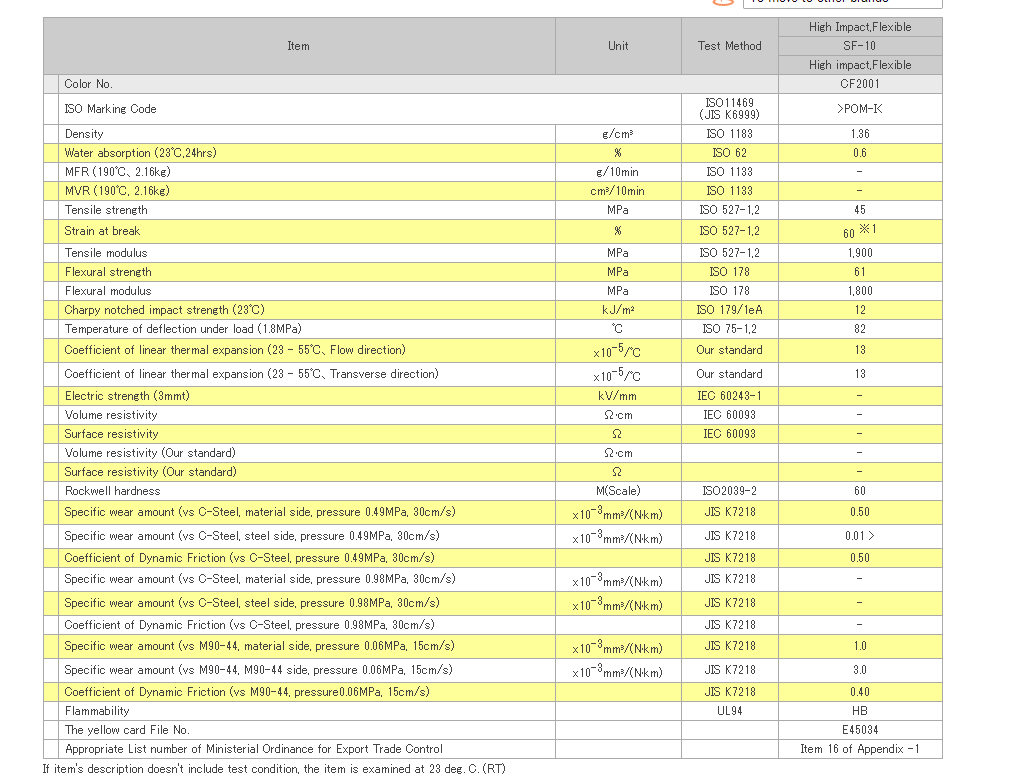The height and width of the screenshot is (784, 1010).
Task: Click the "Surface resistivity (Our standard)" row label
Action: click(150, 472)
